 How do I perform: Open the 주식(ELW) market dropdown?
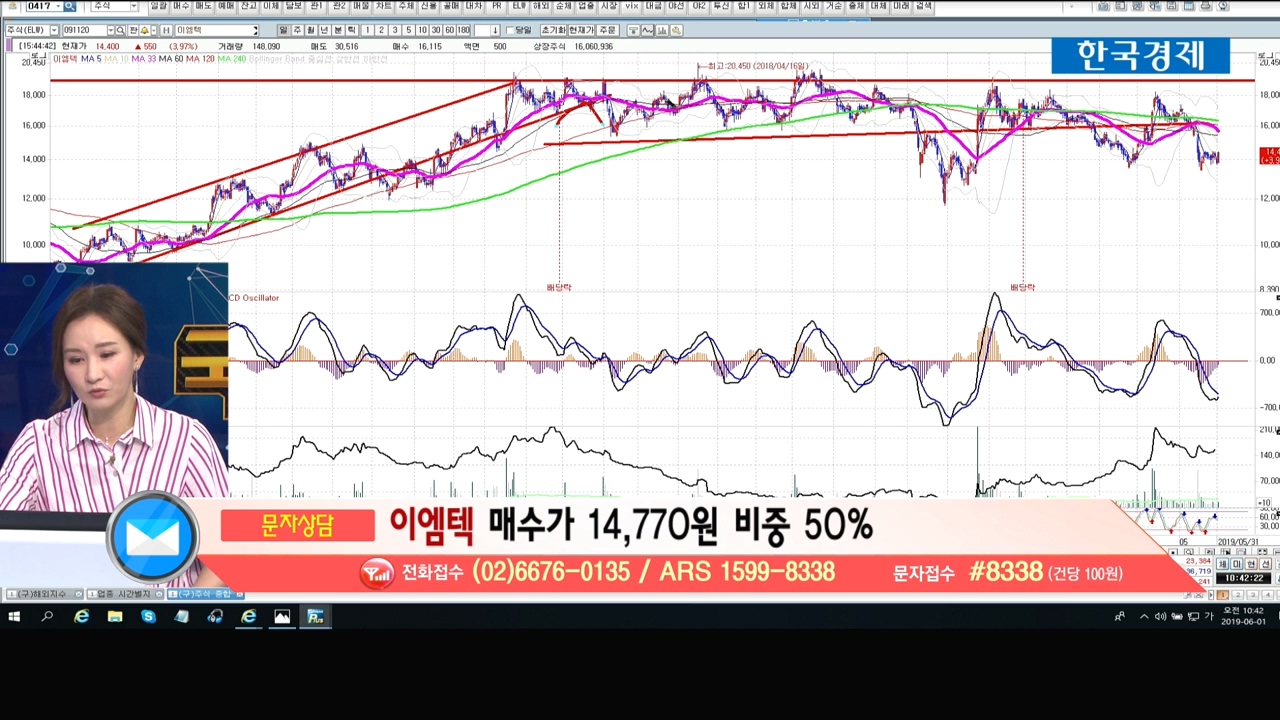tap(54, 31)
